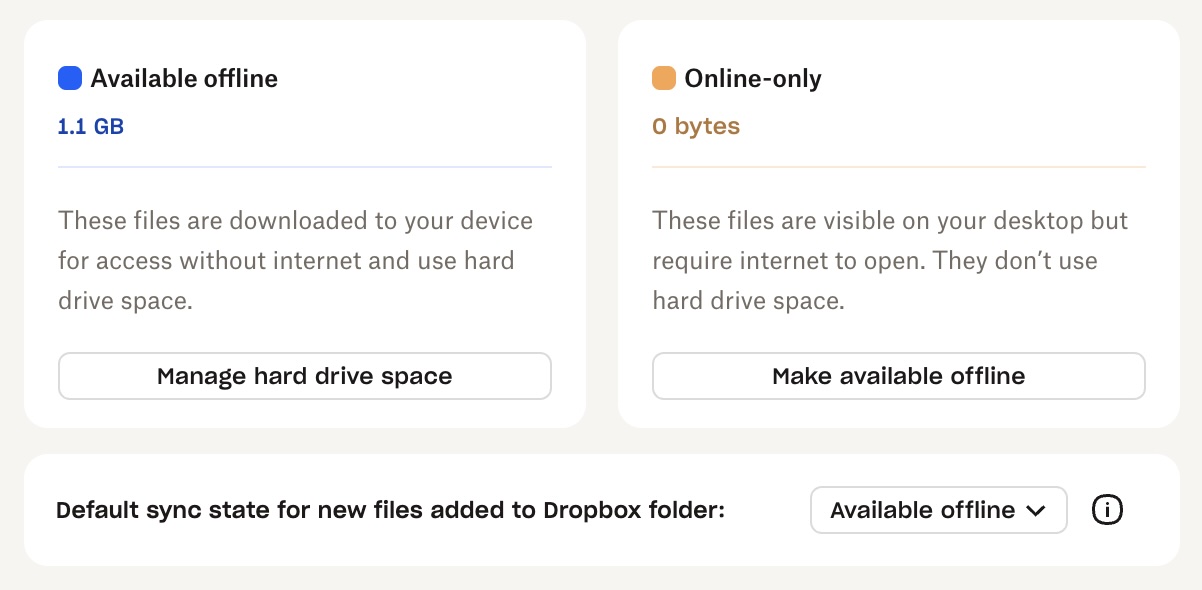Click the info icon beside sync dropdown

[1107, 510]
